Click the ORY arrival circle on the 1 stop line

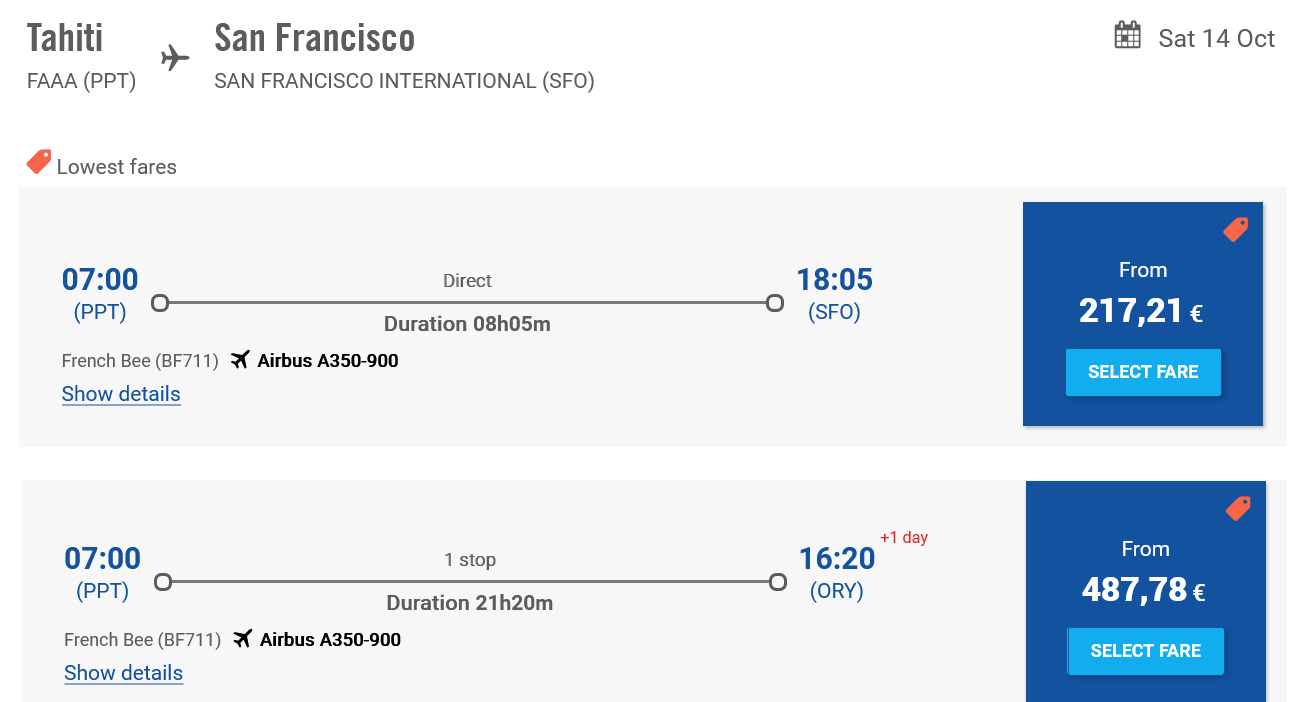pos(778,581)
